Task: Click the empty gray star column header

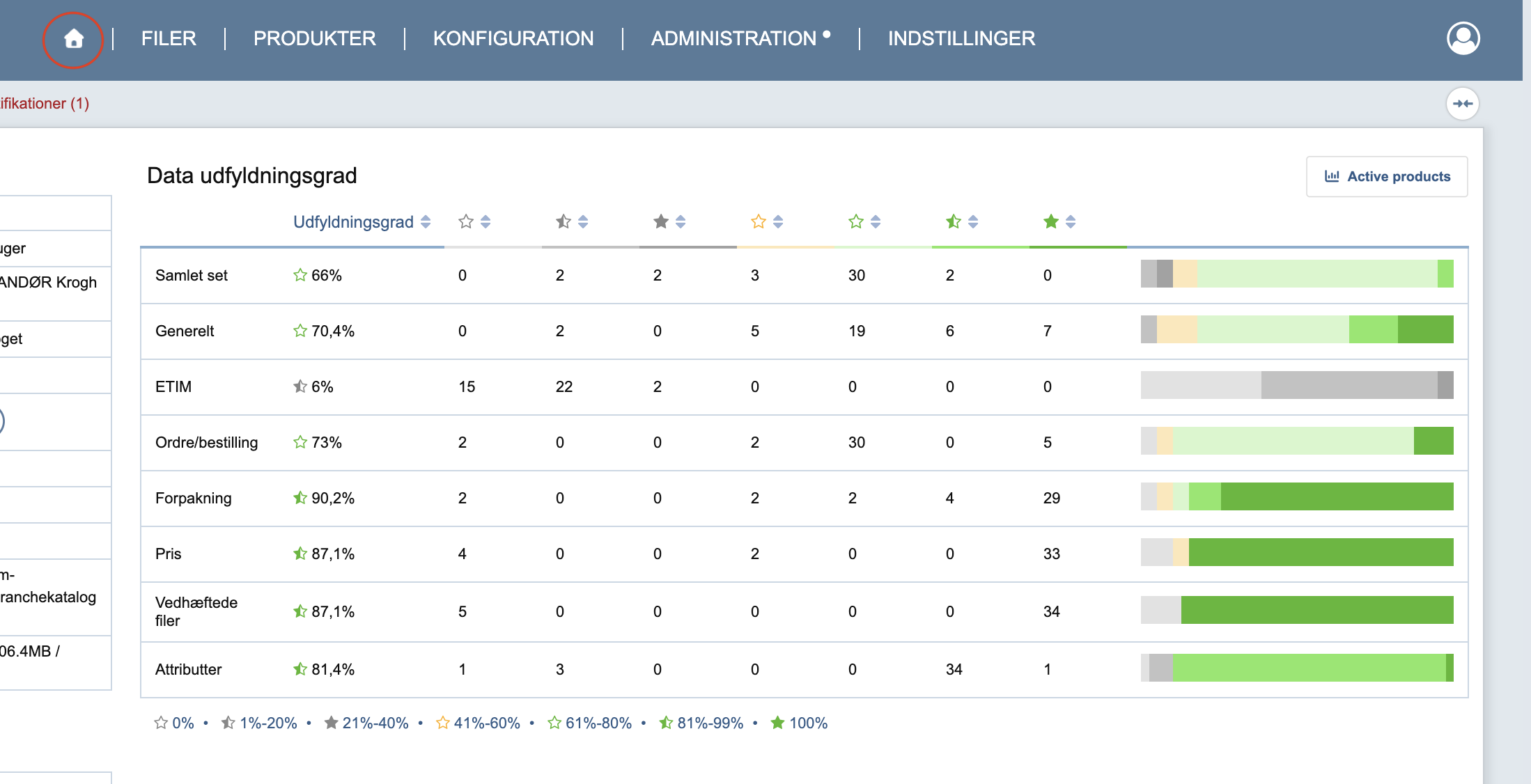Action: 466,221
